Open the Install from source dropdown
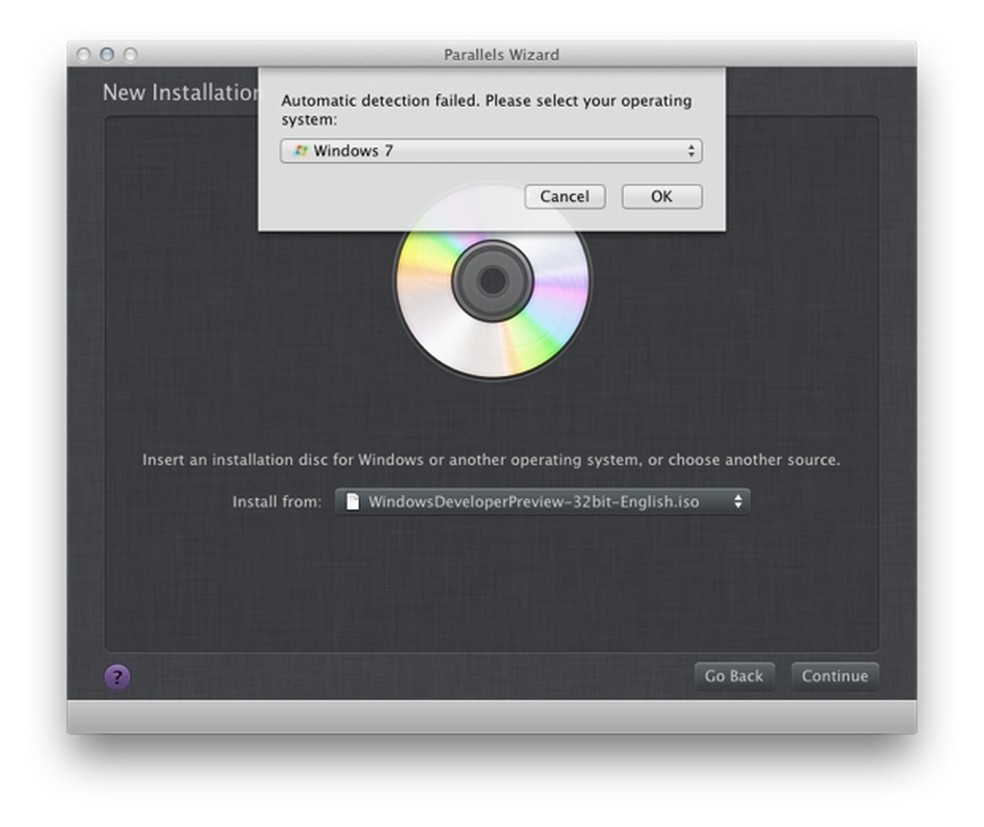Viewport: 984px width, 827px height. [542, 501]
